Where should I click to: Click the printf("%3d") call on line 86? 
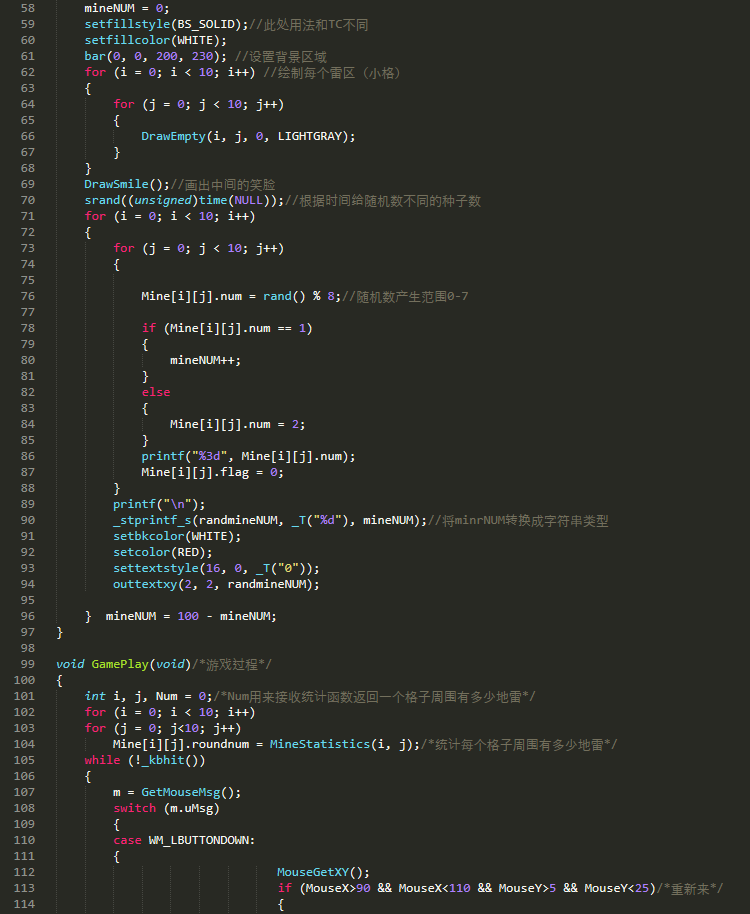click(248, 456)
